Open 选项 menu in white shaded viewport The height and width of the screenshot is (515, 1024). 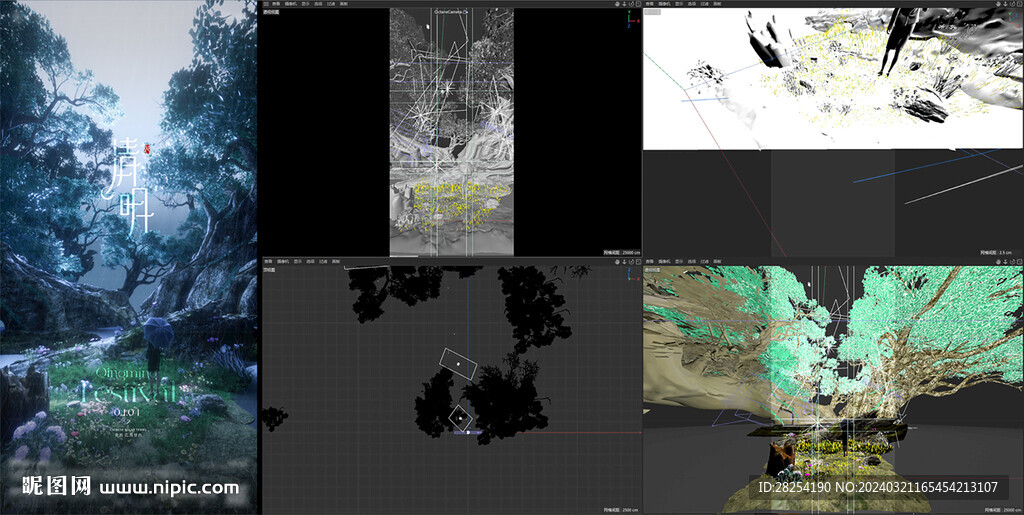coord(692,4)
